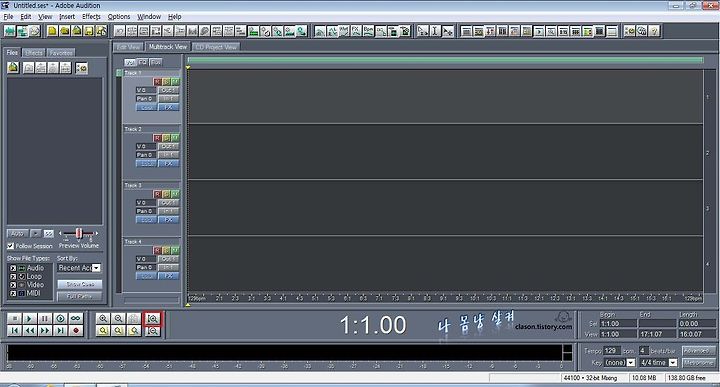Click the FX button on Track 1
Screen dimensions: 720x387
tap(169, 107)
